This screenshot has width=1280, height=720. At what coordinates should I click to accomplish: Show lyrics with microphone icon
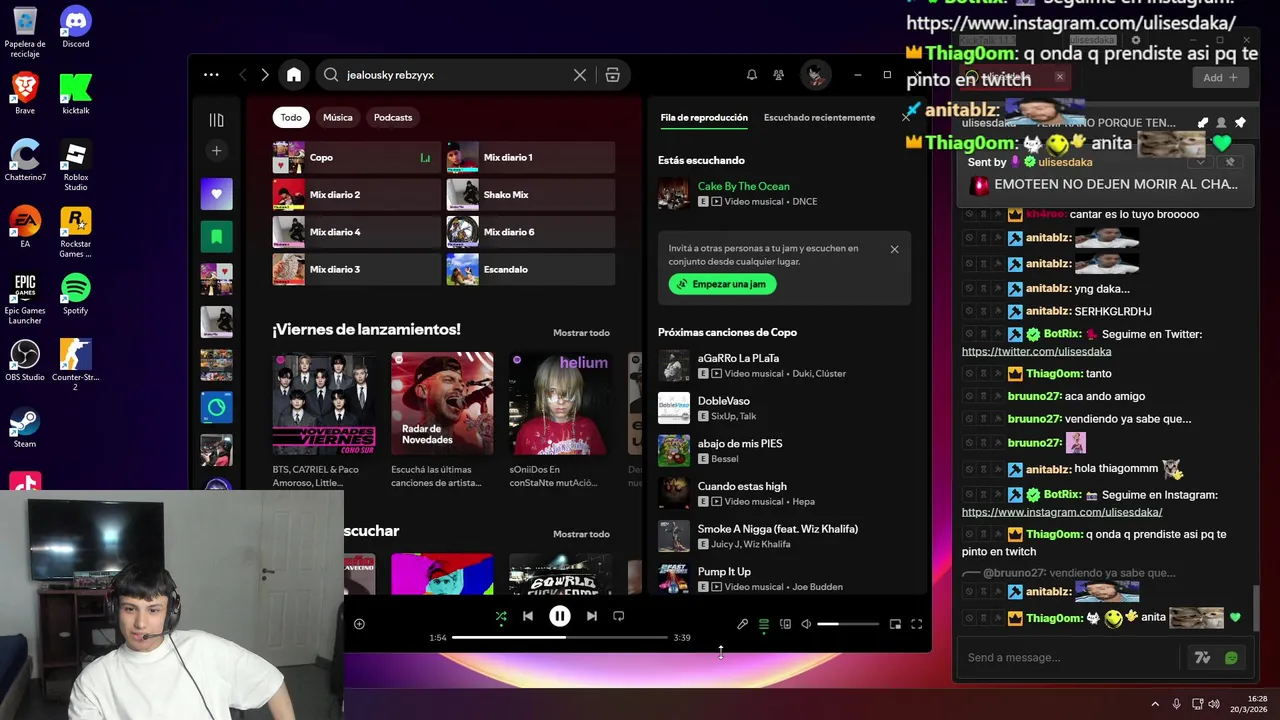[x=742, y=624]
